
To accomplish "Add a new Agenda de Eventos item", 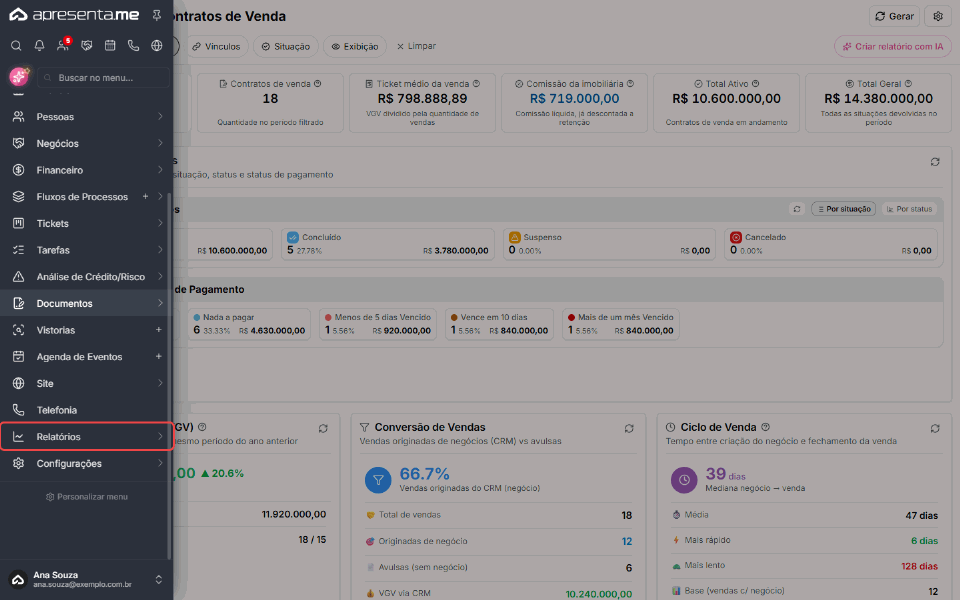I will pyautogui.click(x=159, y=357).
